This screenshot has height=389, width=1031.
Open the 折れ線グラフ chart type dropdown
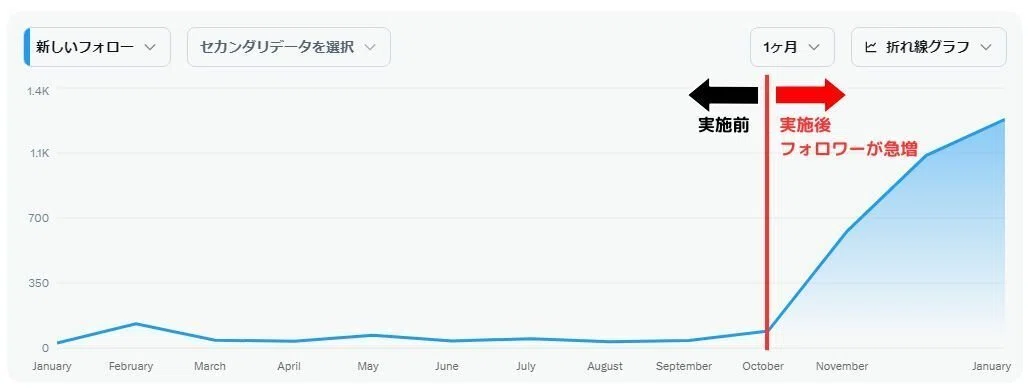[928, 47]
